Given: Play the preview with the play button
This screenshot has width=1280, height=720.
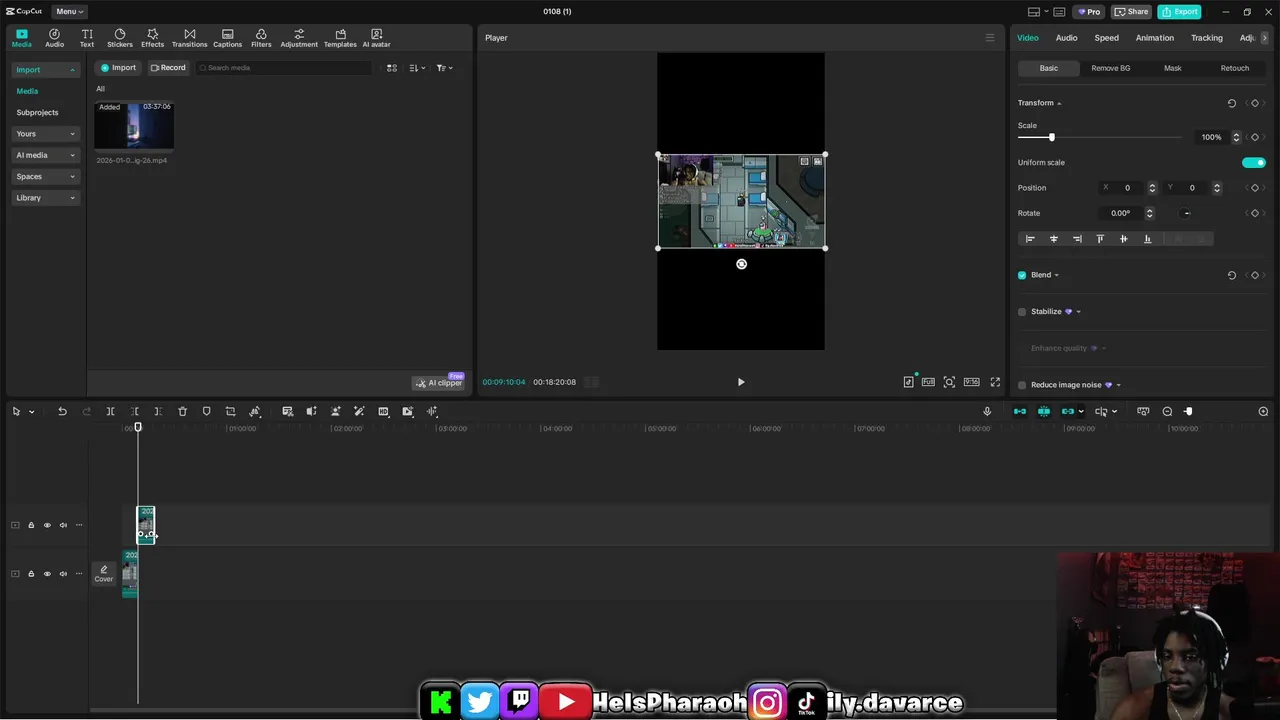Looking at the screenshot, I should 741,382.
